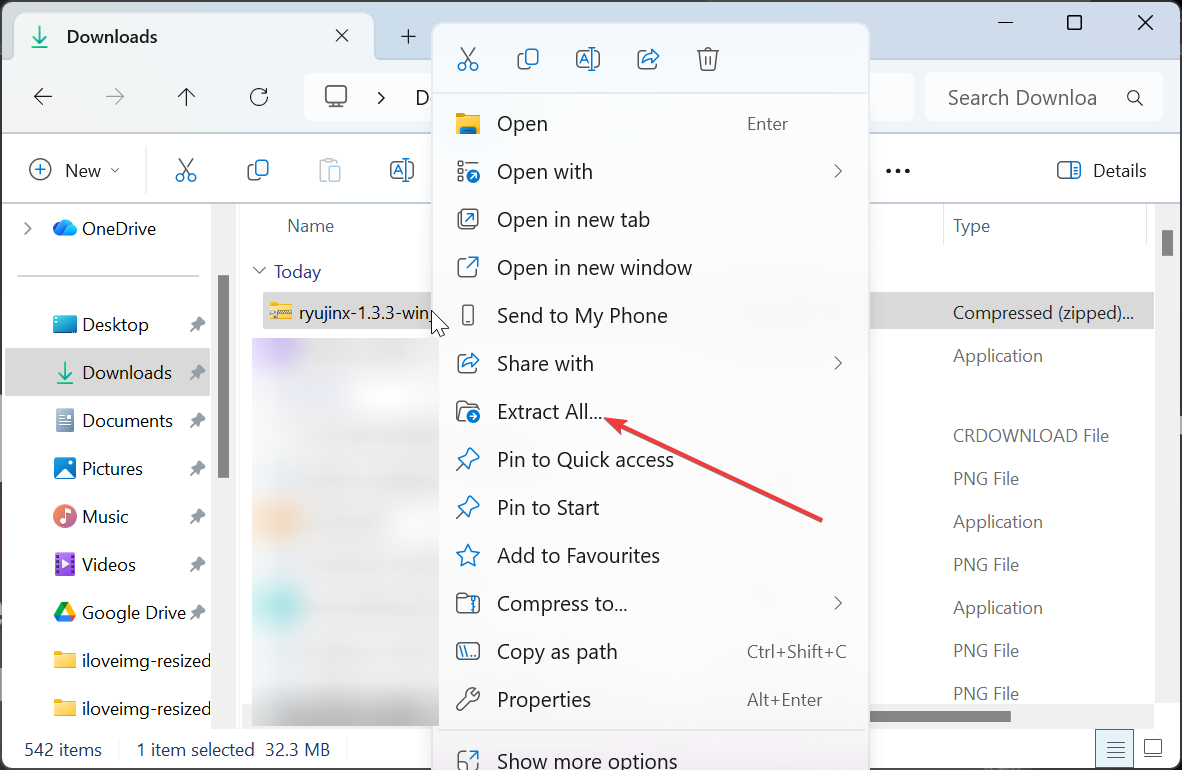Switch to large thumbnails view icon in status bar
Viewport: 1182px width, 770px height.
pos(1153,749)
